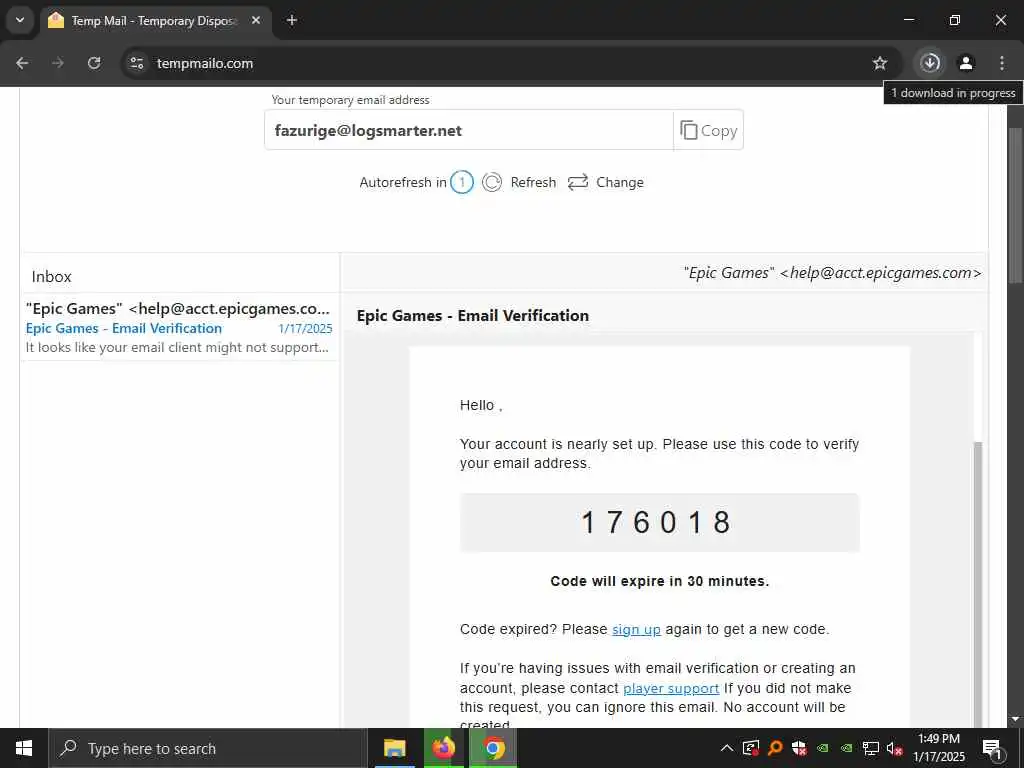Go forward in browser history
1024x768 pixels.
pyautogui.click(x=58, y=63)
